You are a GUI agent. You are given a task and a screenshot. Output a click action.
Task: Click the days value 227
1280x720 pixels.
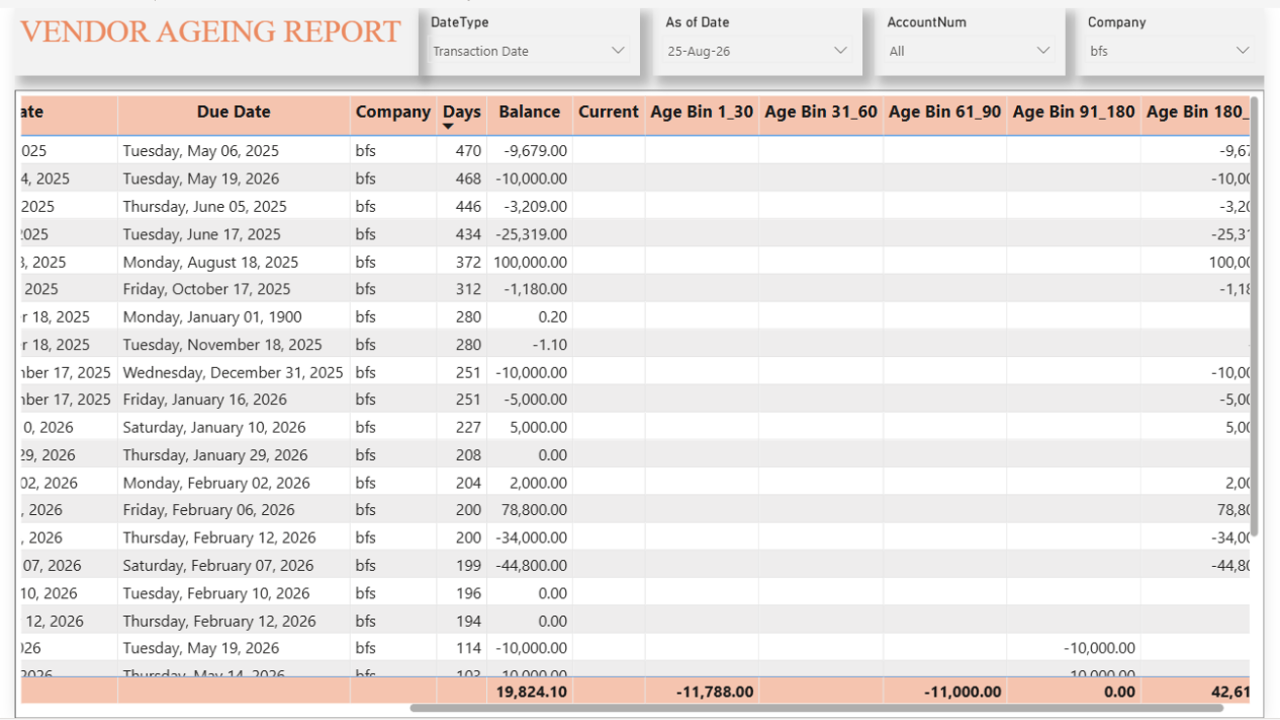(468, 427)
